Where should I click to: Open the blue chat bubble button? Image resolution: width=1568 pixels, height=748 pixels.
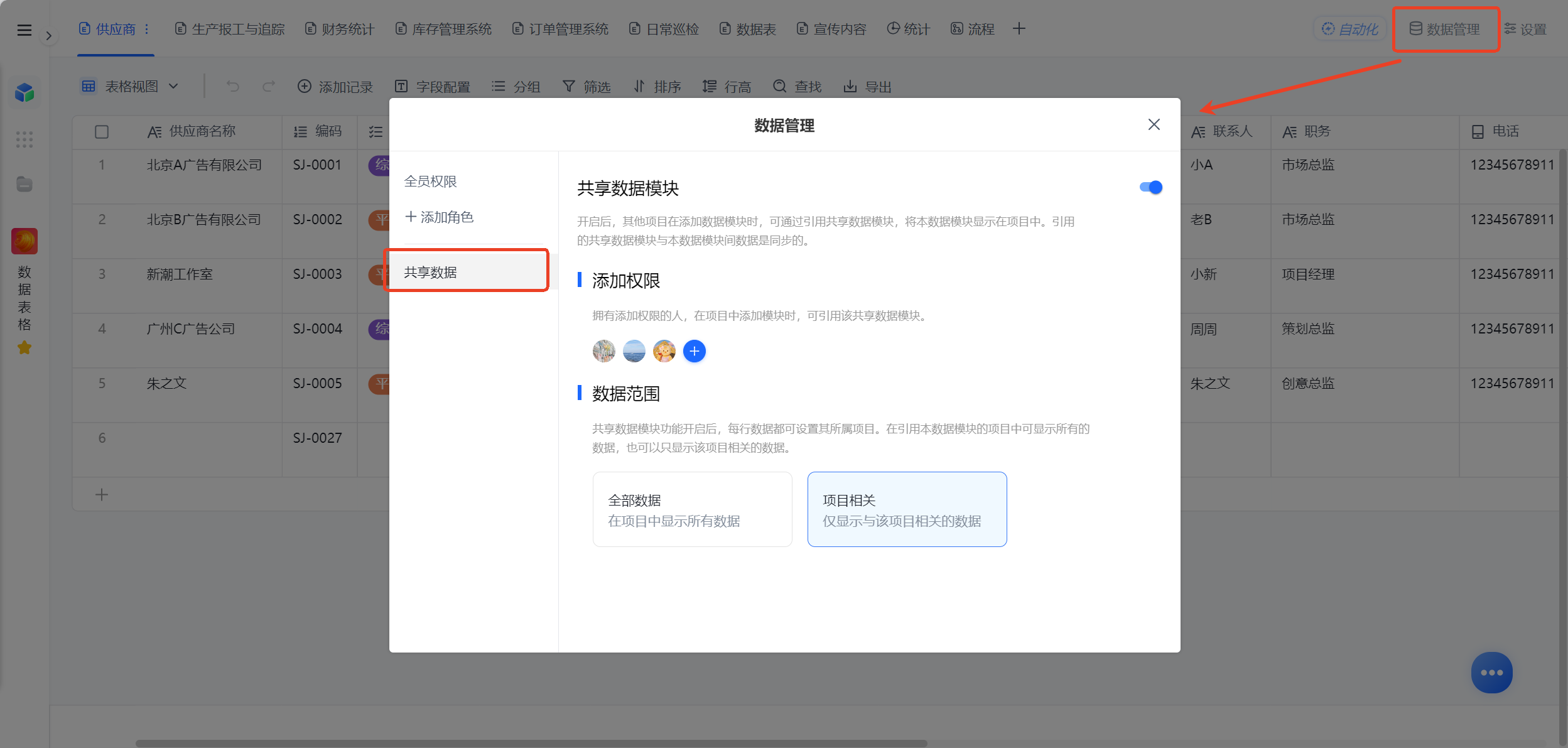point(1491,673)
